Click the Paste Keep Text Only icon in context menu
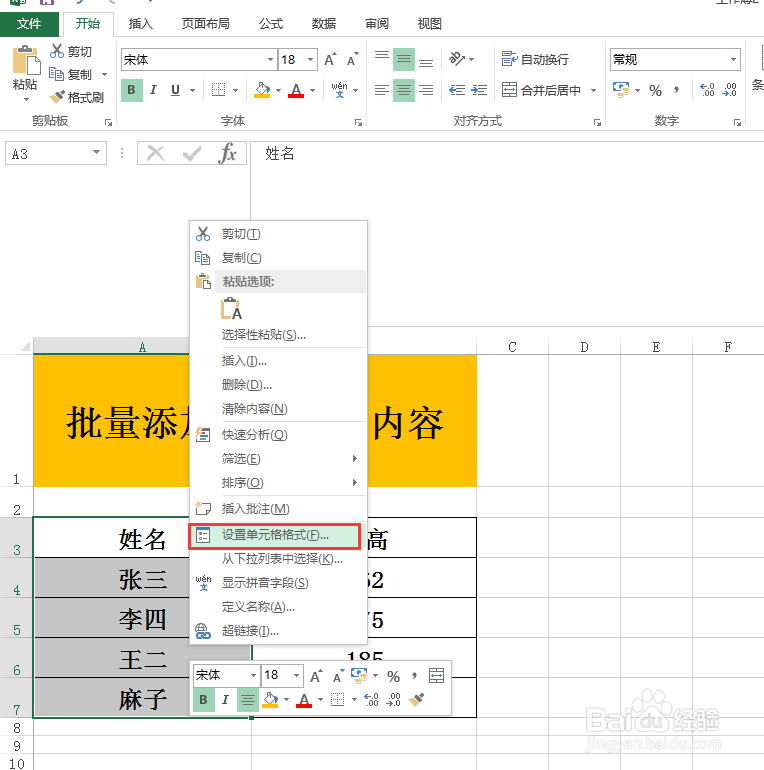The height and width of the screenshot is (770, 764). pyautogui.click(x=231, y=309)
